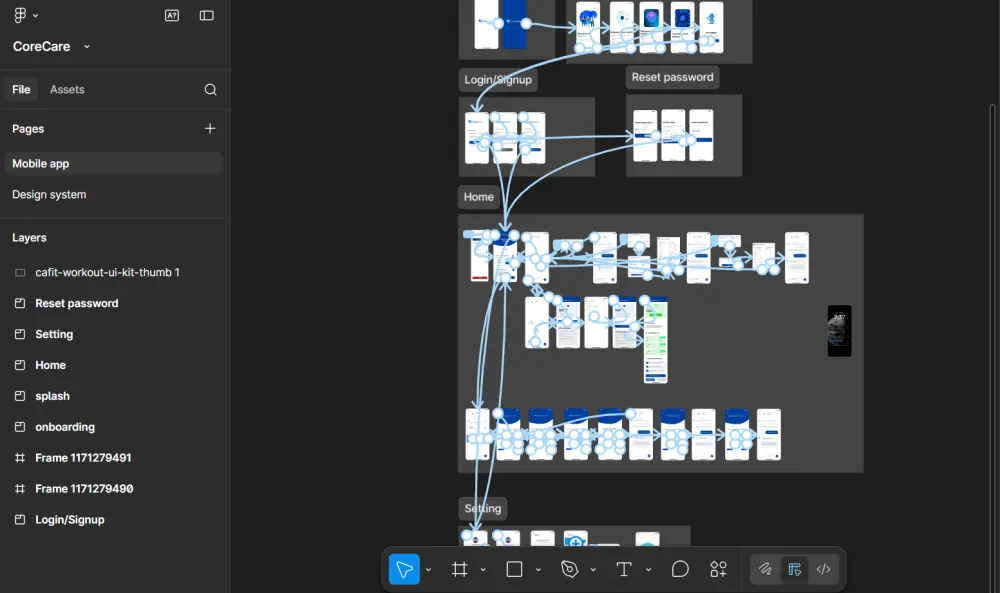The image size is (1000, 593).
Task: Open the Move tool options dropdown
Action: pyautogui.click(x=428, y=569)
